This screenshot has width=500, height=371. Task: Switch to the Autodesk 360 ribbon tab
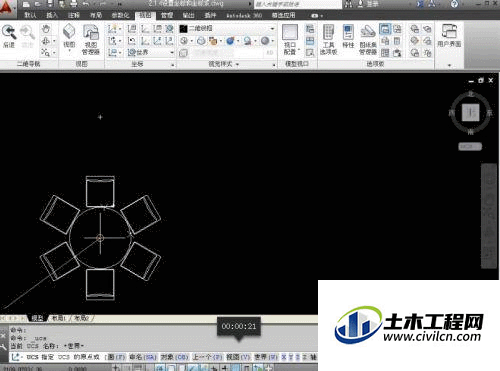point(244,15)
